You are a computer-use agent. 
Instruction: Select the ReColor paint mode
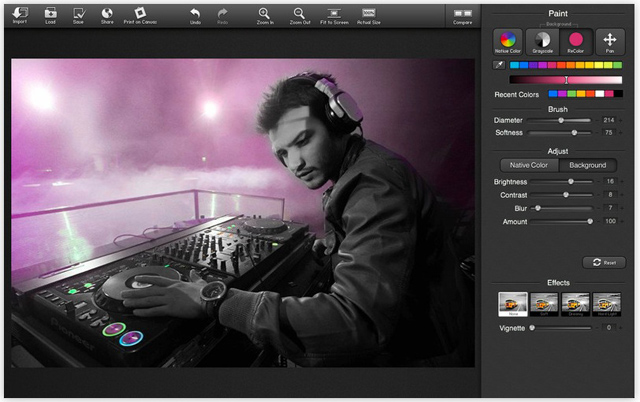pos(576,42)
